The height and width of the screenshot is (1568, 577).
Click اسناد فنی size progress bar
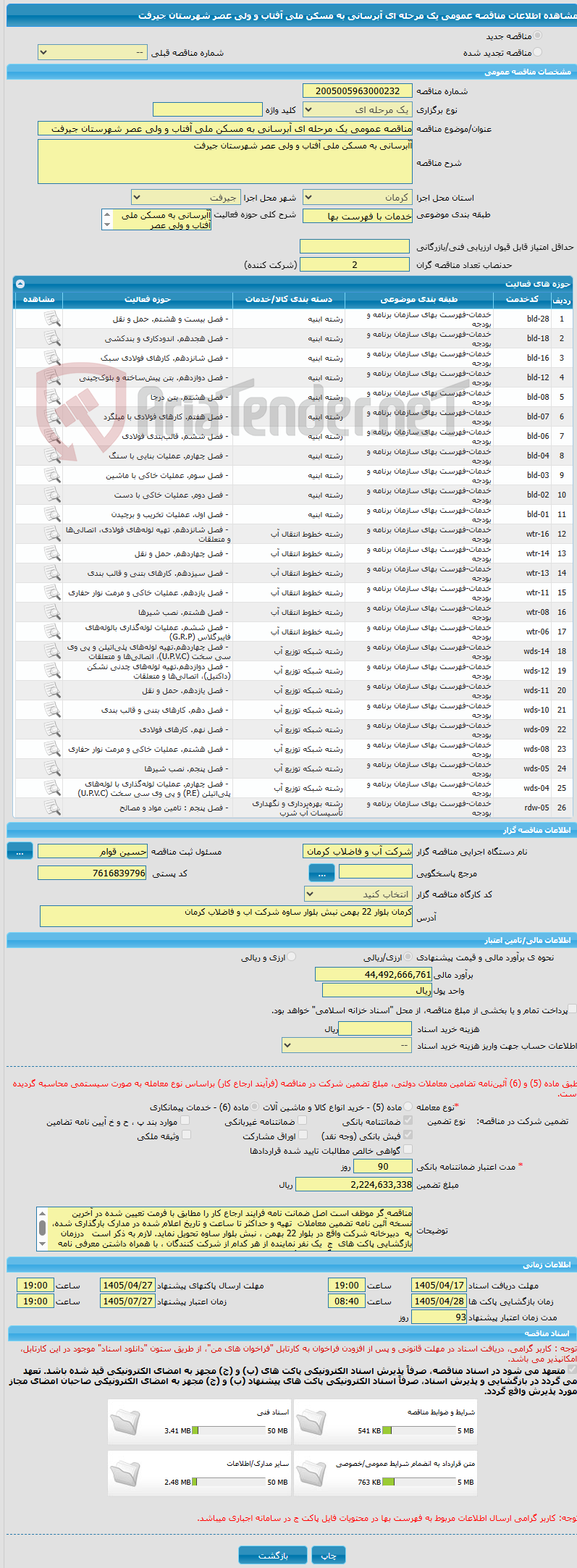click(x=230, y=1430)
